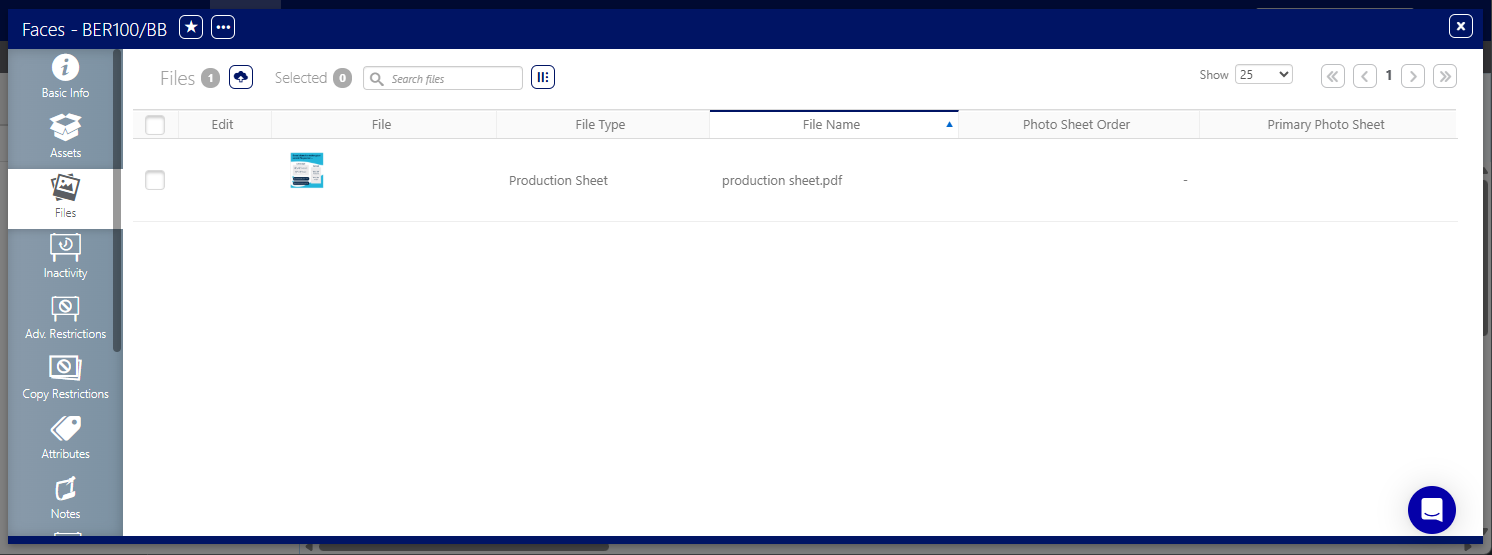
Task: Open the Inactivity section
Action: (65, 258)
